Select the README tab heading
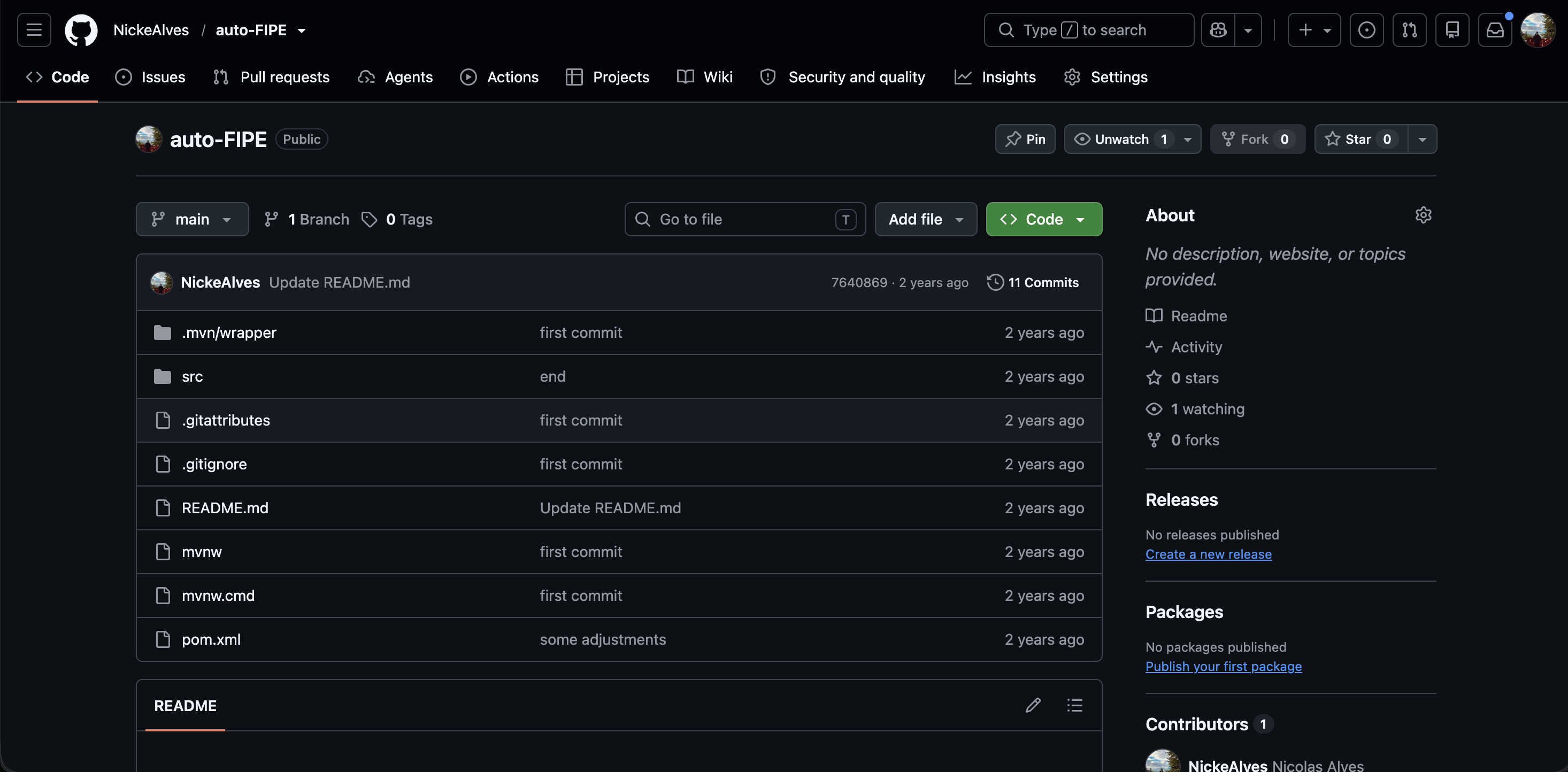 (x=185, y=706)
